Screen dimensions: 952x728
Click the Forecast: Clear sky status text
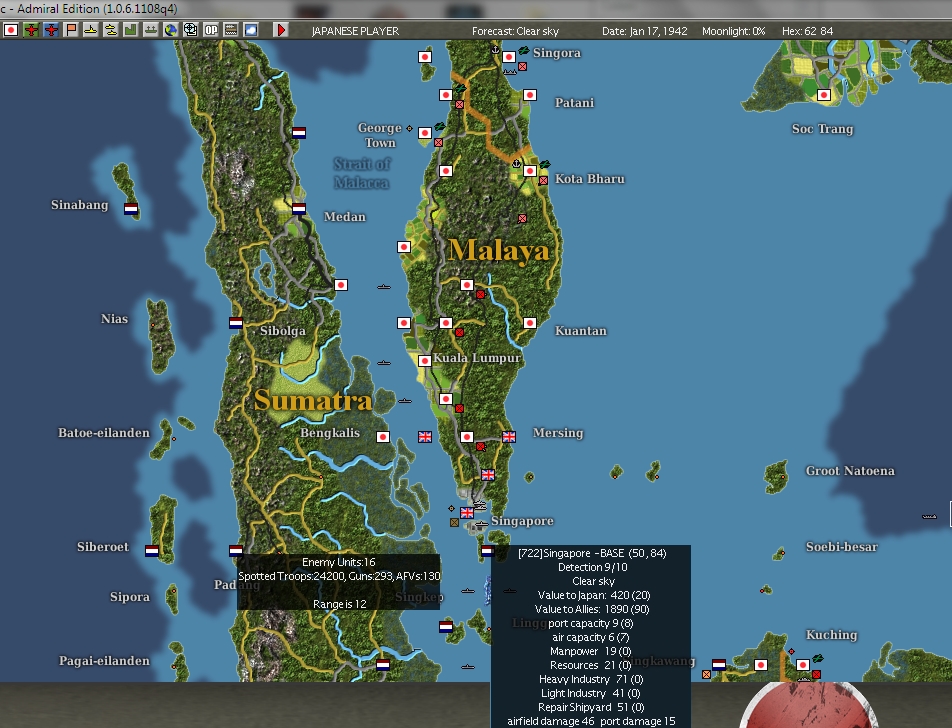pos(515,31)
